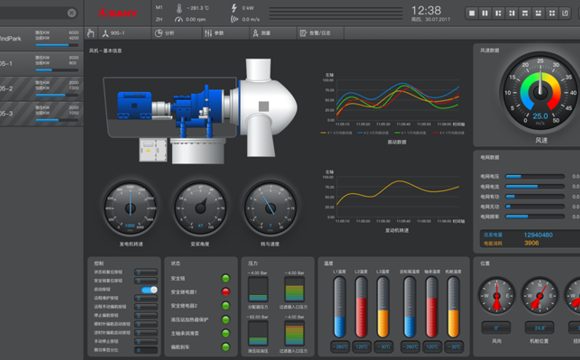Switch to two-column layout icon
Image resolution: width=580 pixels, height=360 pixels.
pos(485,13)
